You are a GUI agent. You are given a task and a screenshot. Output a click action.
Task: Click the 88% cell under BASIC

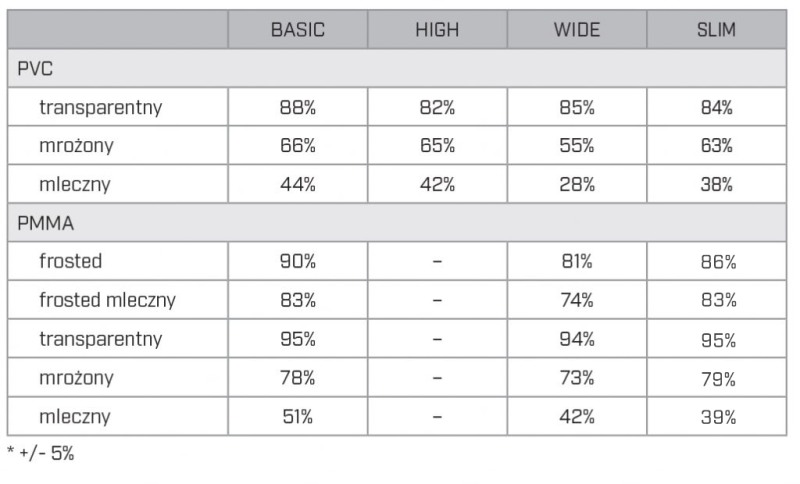297,107
